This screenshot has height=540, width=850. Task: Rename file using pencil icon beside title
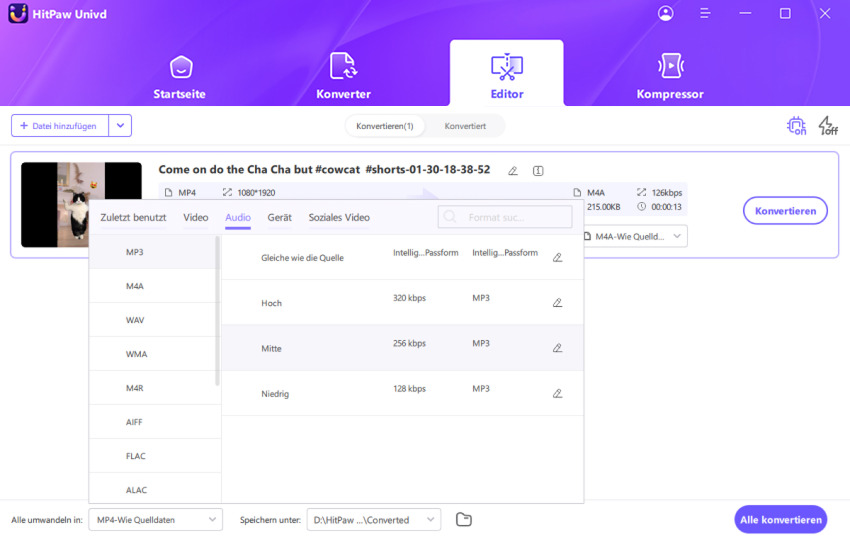(x=513, y=171)
